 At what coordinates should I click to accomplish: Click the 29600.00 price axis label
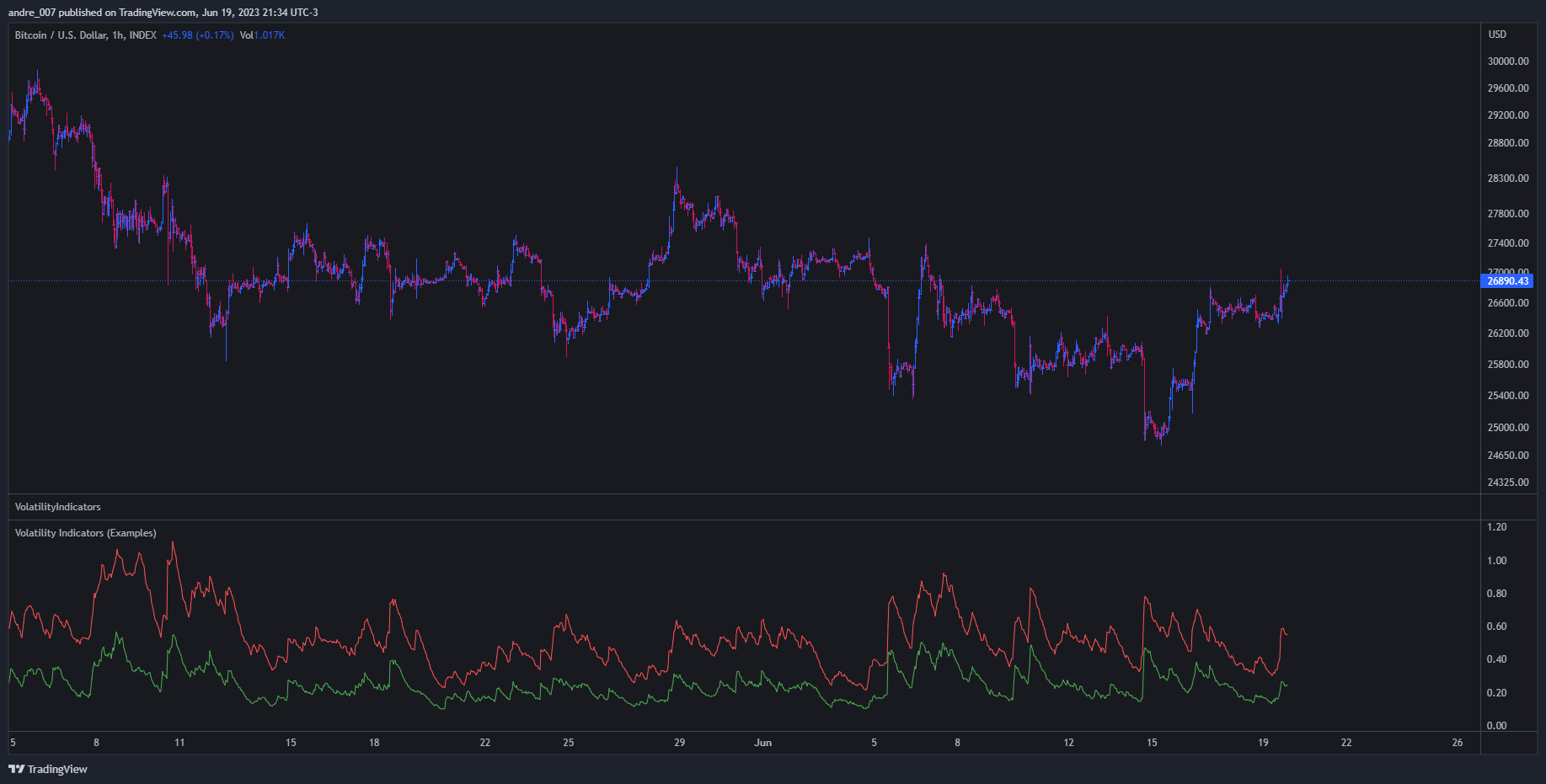pos(1508,88)
